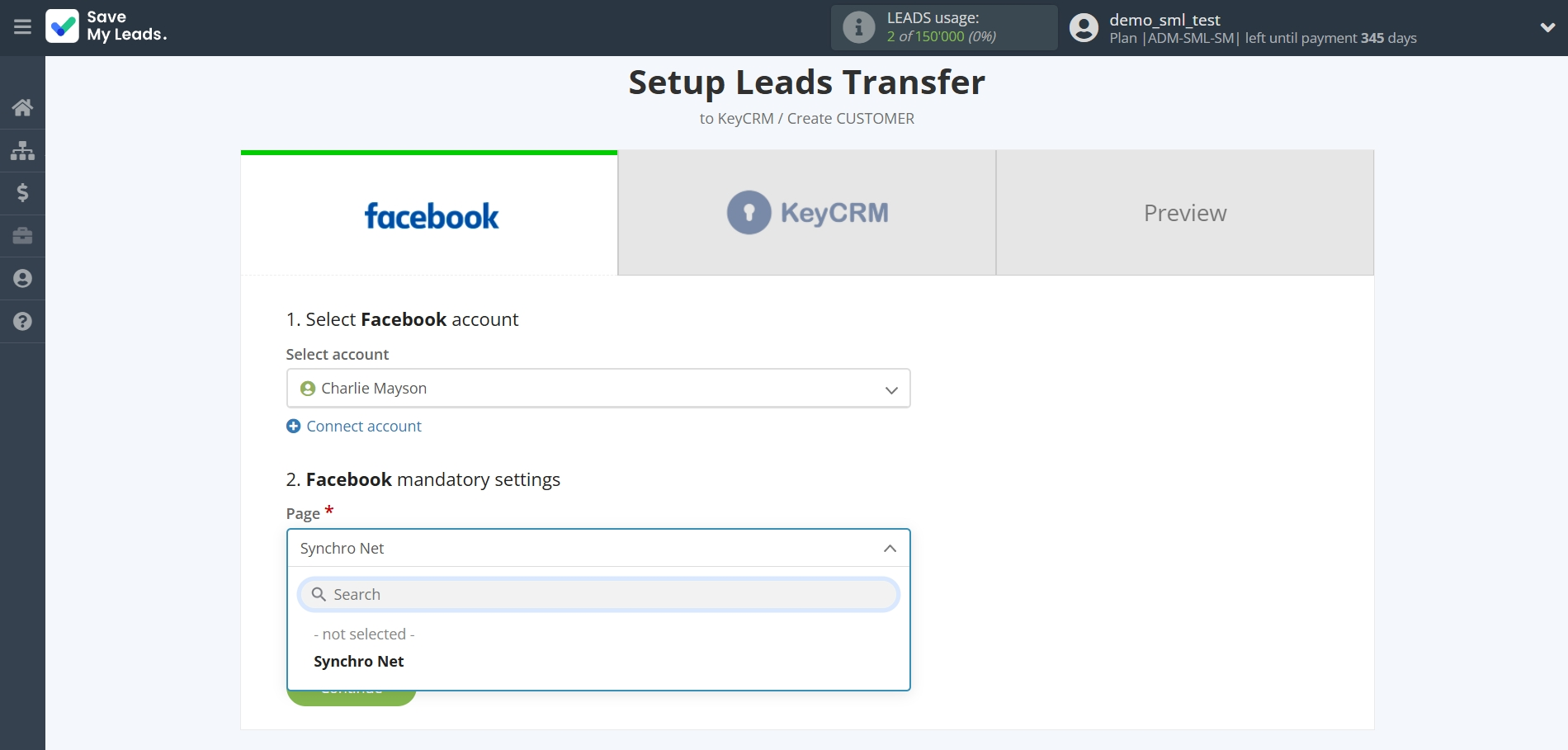This screenshot has height=750, width=1568.
Task: Open the briefcase services icon
Action: point(22,236)
